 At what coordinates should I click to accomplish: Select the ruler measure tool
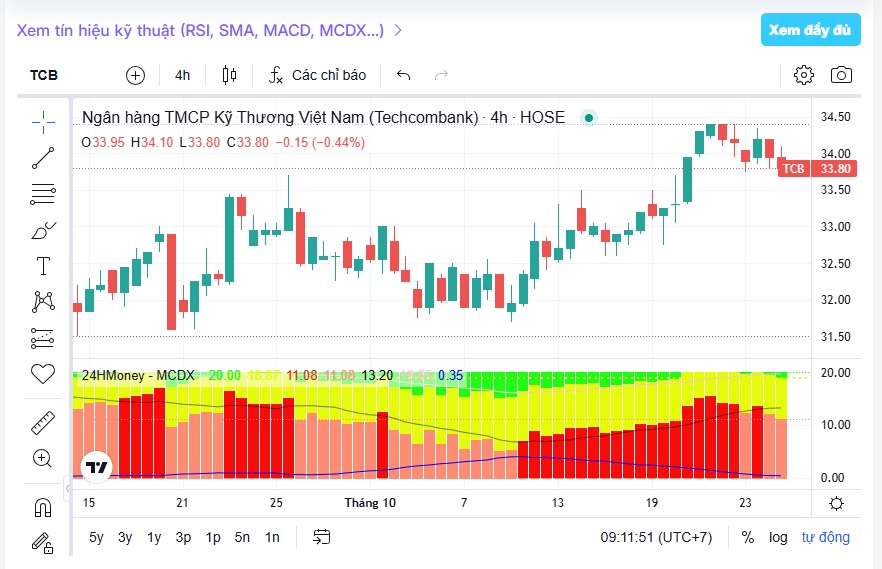(43, 423)
